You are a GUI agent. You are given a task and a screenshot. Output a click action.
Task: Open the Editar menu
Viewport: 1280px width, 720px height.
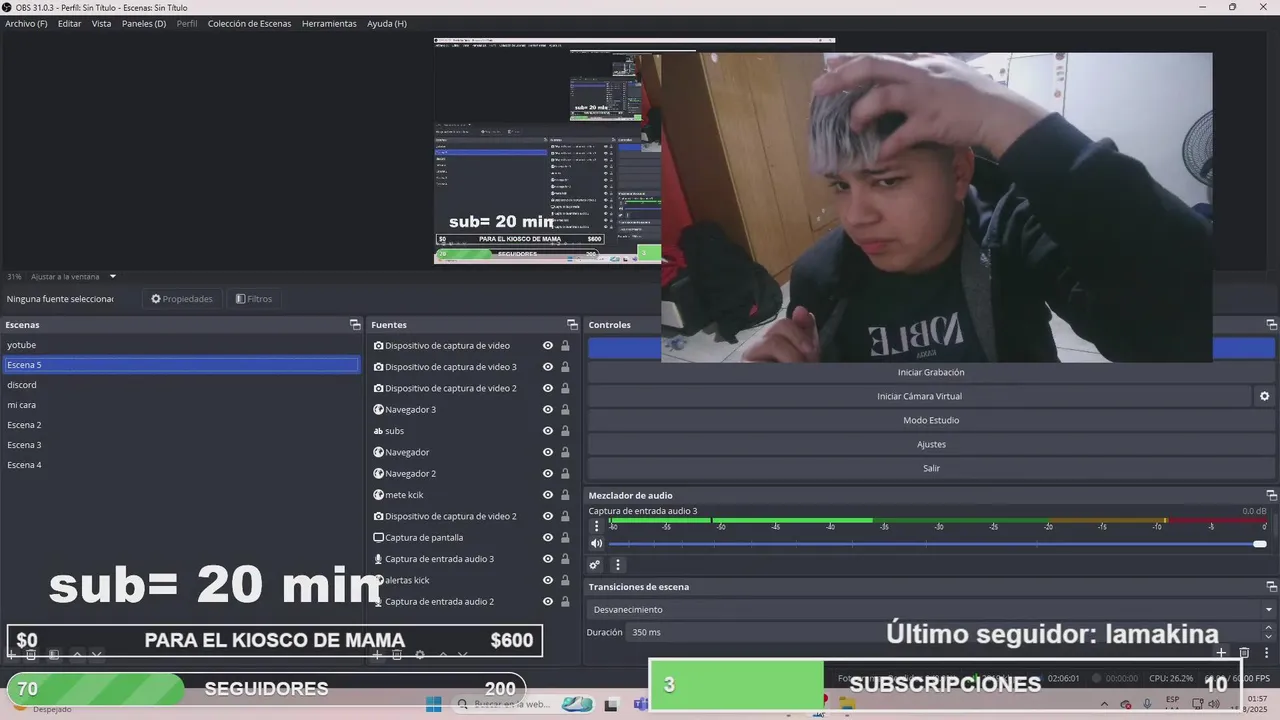pos(69,23)
